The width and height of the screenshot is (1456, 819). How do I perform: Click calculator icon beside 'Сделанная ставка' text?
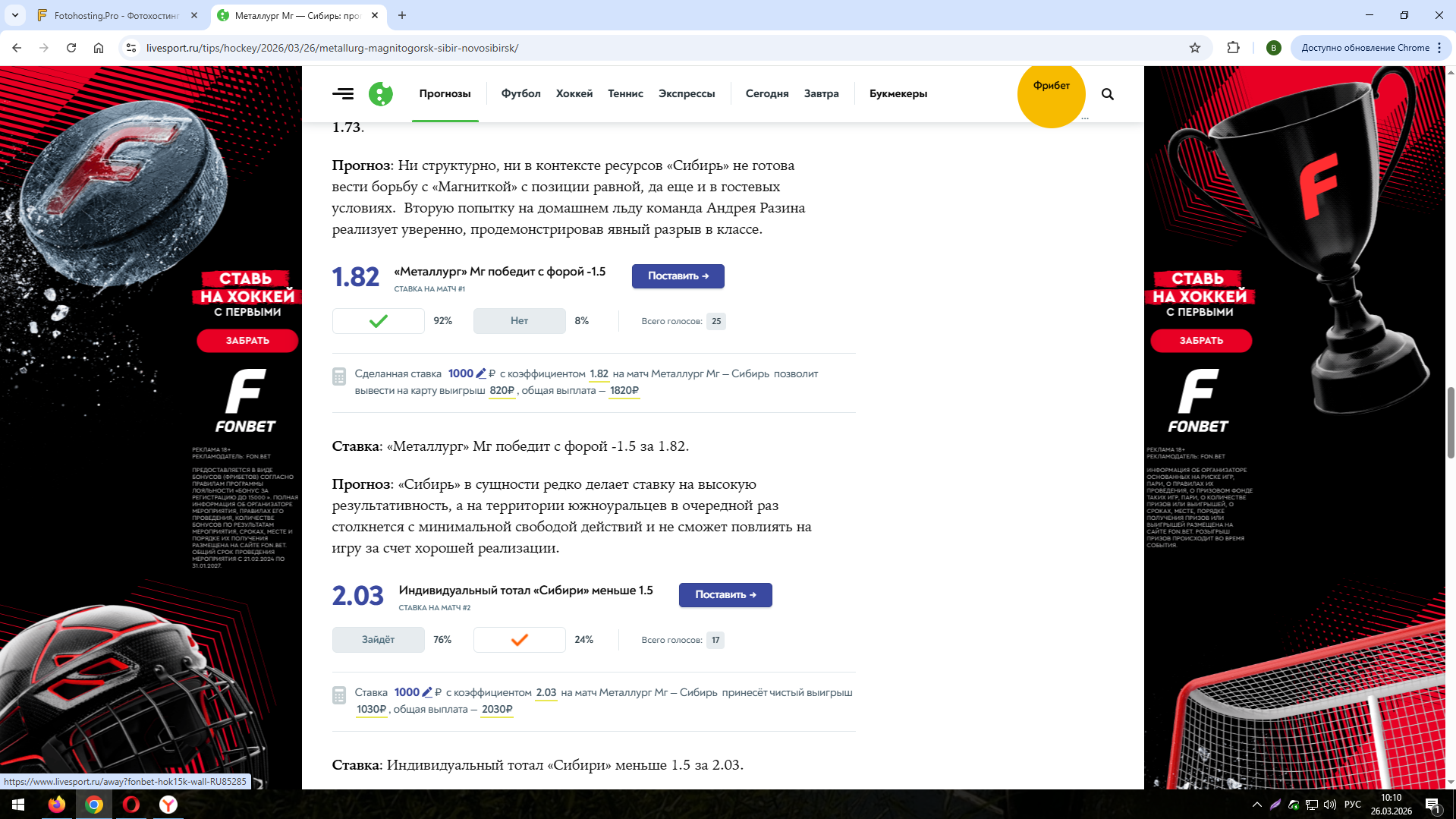[339, 376]
